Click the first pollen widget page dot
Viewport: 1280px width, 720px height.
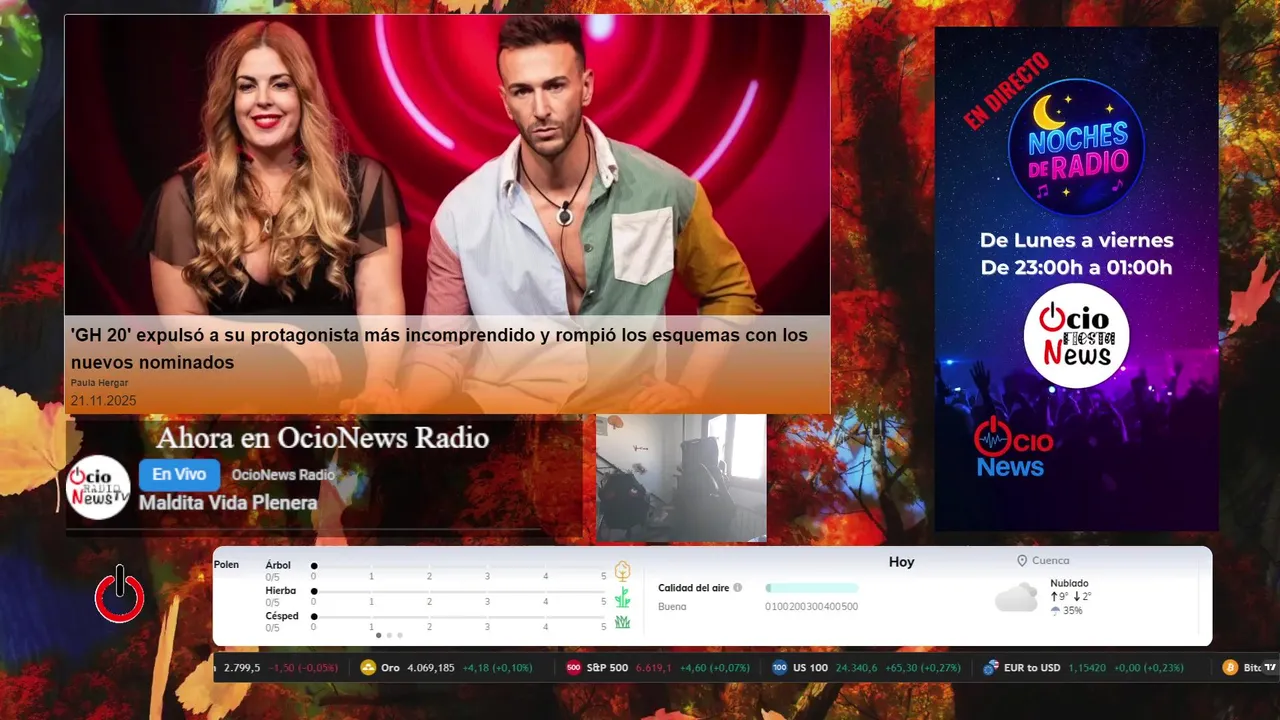378,635
